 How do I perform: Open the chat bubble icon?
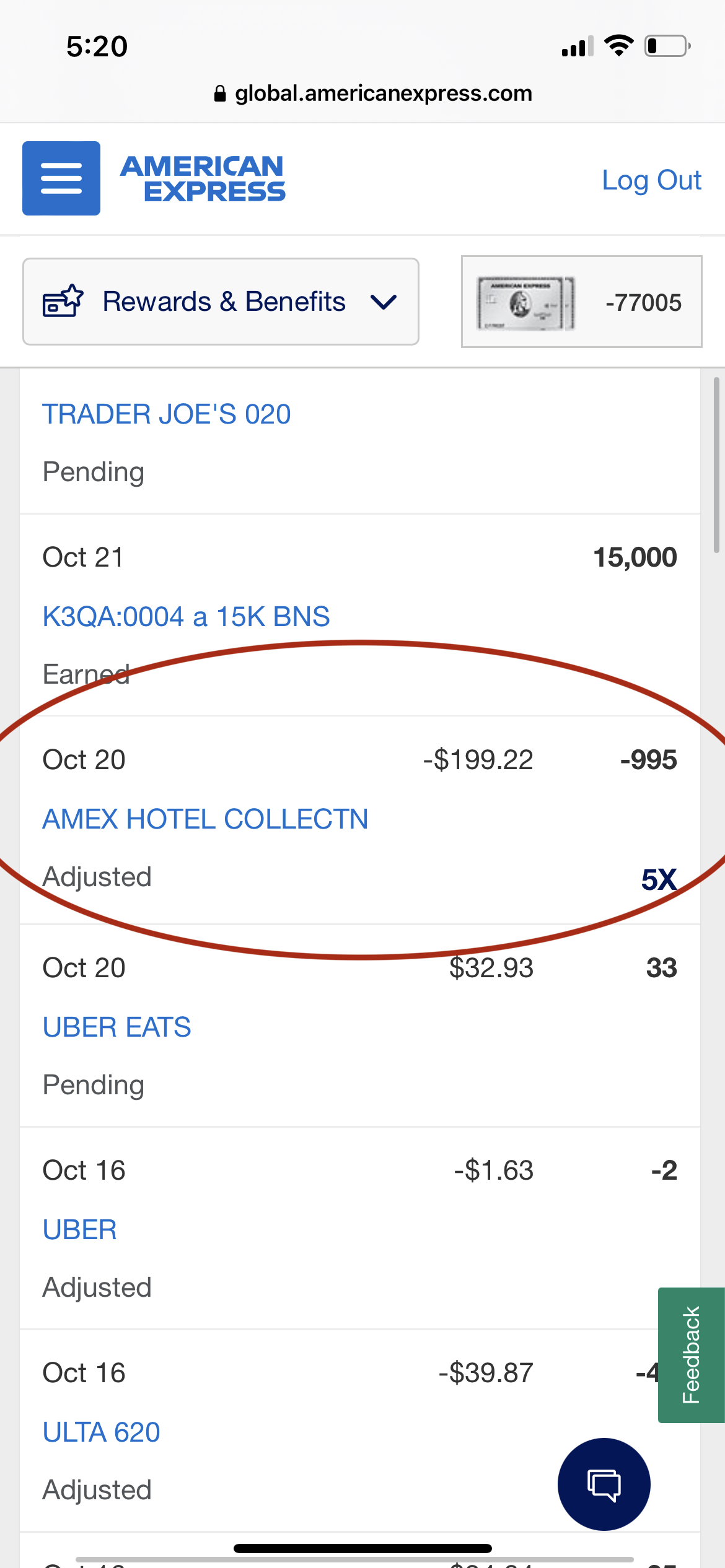tap(604, 1484)
